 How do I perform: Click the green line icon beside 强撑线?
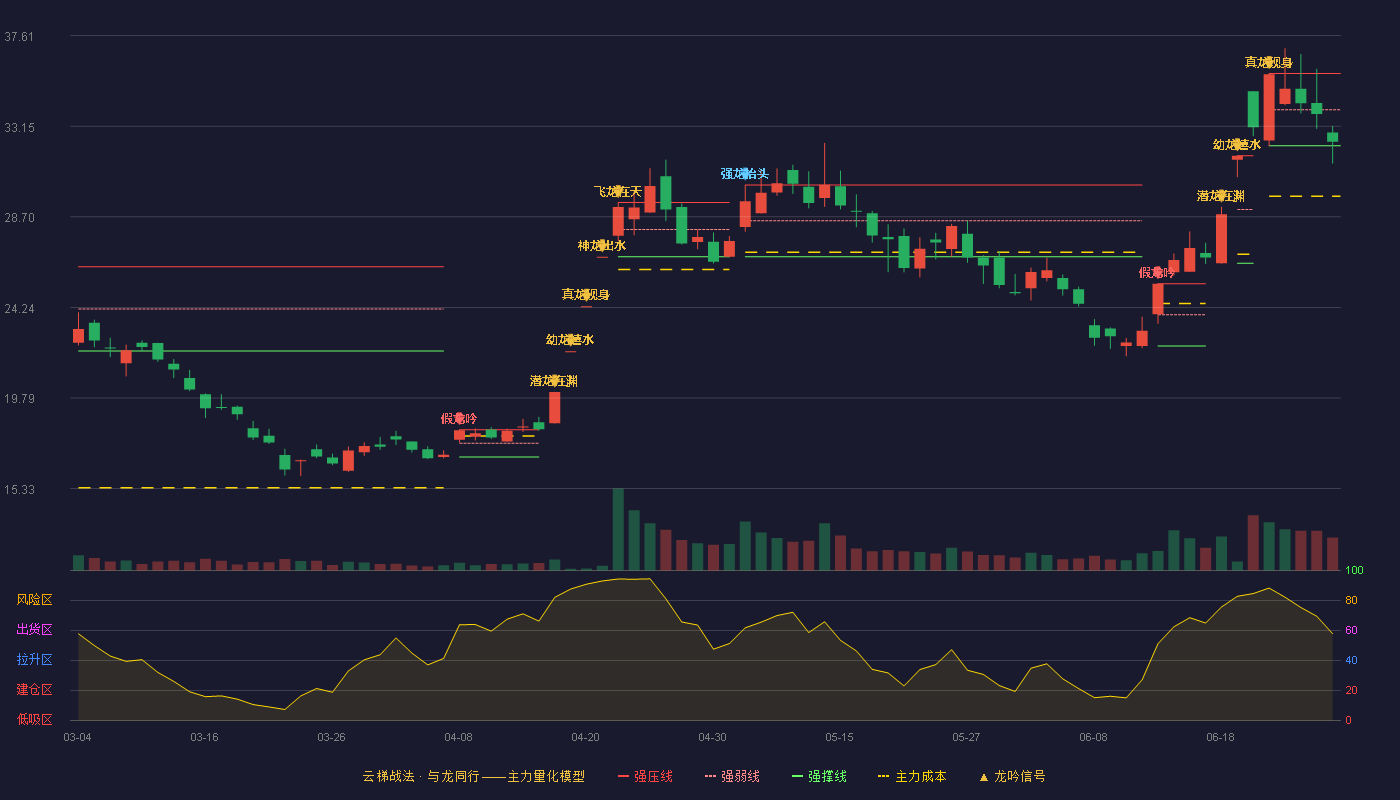(x=797, y=776)
